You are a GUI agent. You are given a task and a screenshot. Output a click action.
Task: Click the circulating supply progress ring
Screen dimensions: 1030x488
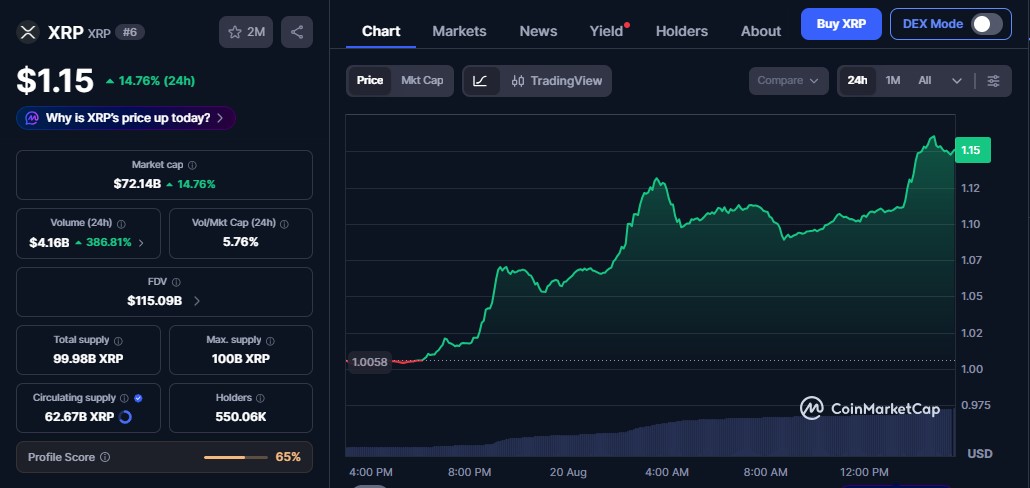[125, 417]
